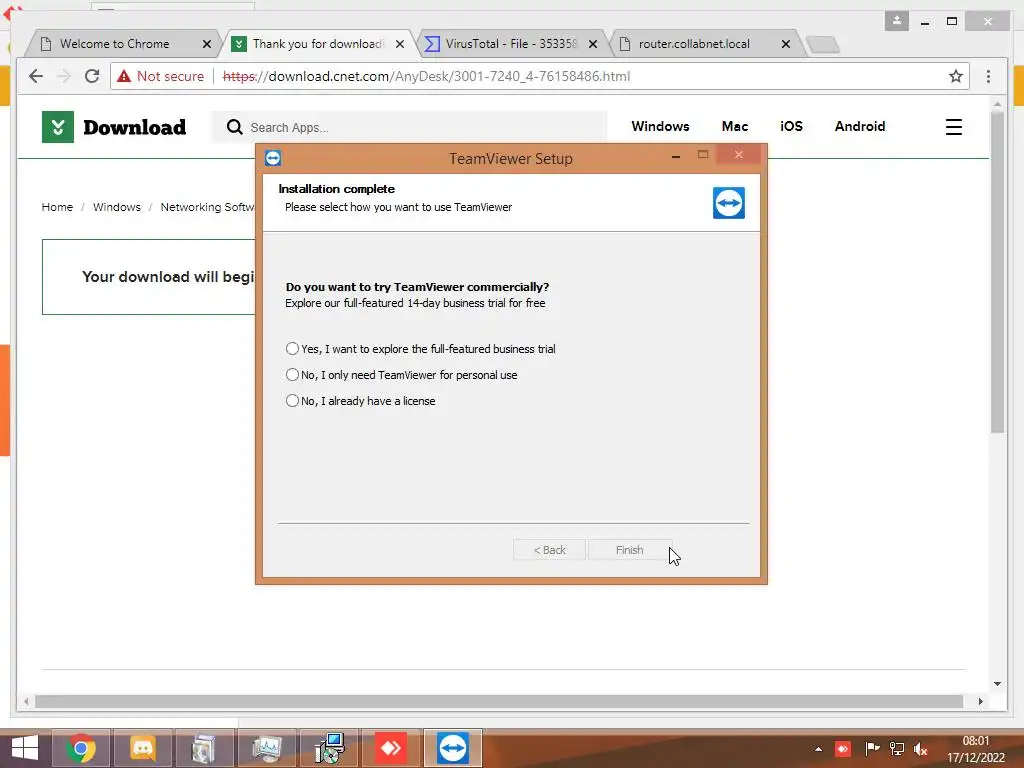
Task: Select the full-featured business trial option
Action: click(421, 349)
